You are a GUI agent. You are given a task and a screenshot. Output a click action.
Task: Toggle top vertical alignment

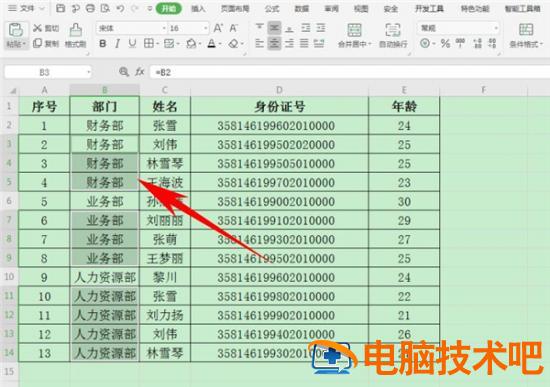point(259,28)
